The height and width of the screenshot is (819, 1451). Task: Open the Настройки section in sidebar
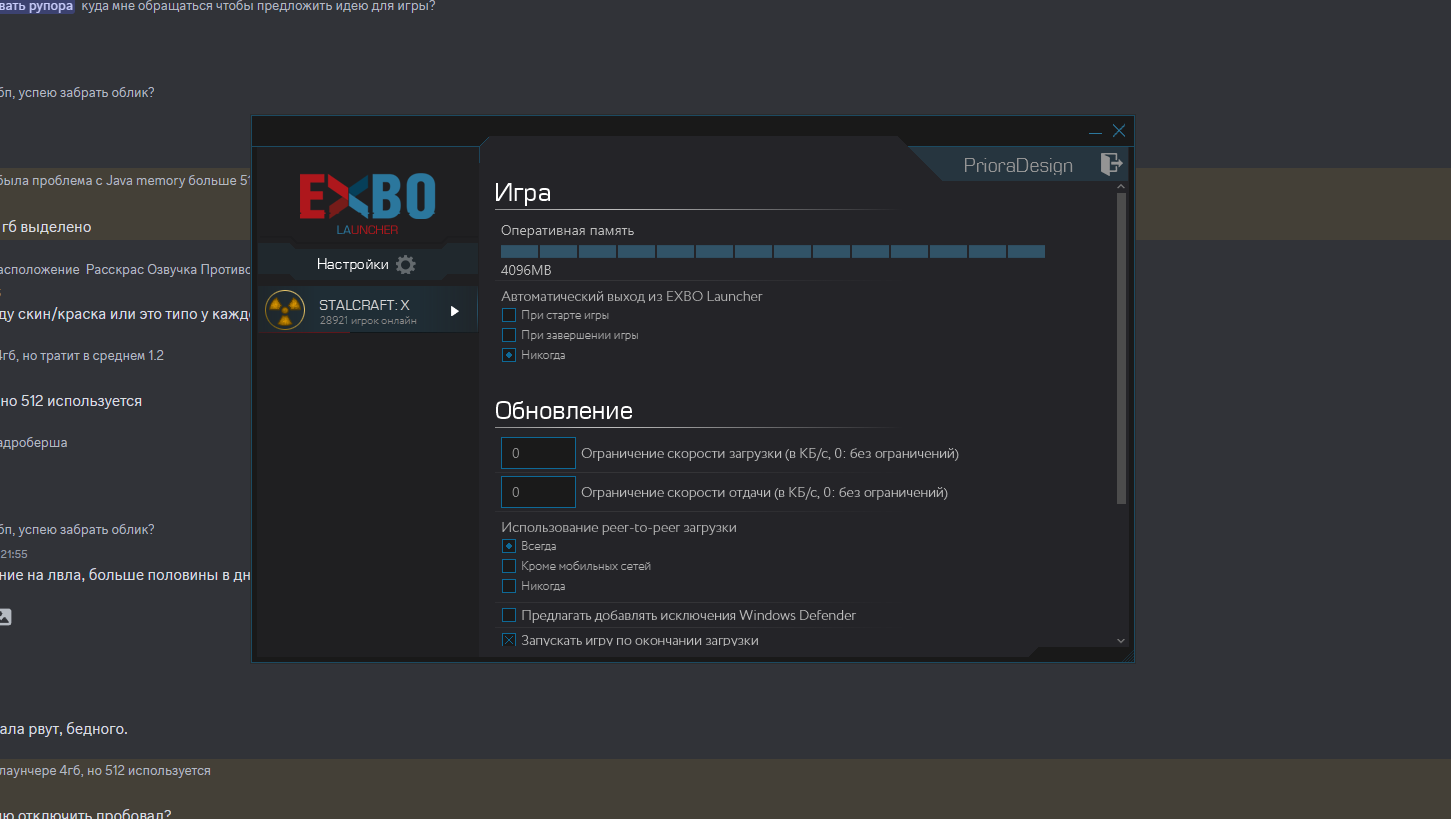point(367,264)
